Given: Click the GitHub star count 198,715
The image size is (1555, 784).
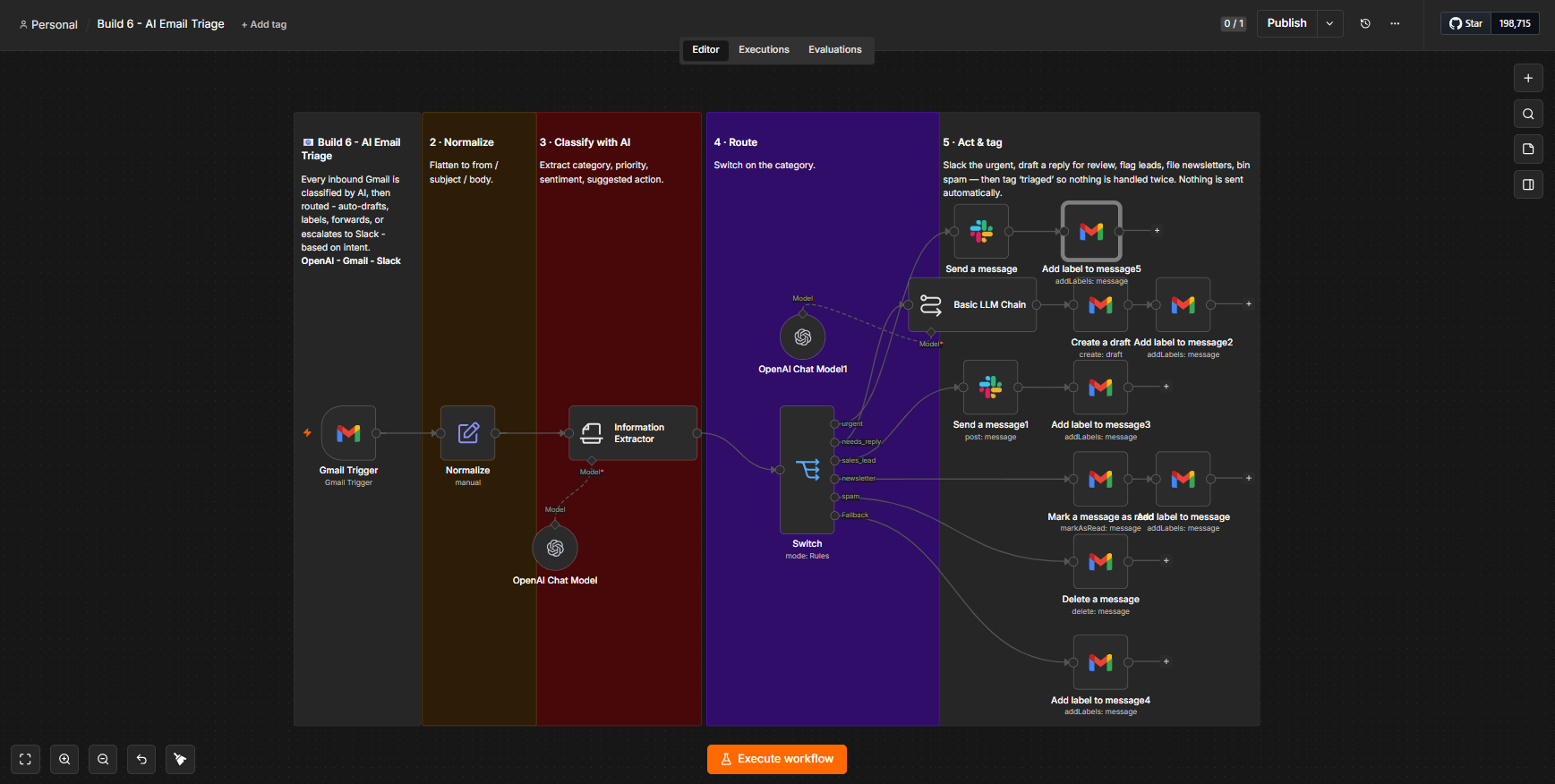Looking at the screenshot, I should pyautogui.click(x=1515, y=23).
